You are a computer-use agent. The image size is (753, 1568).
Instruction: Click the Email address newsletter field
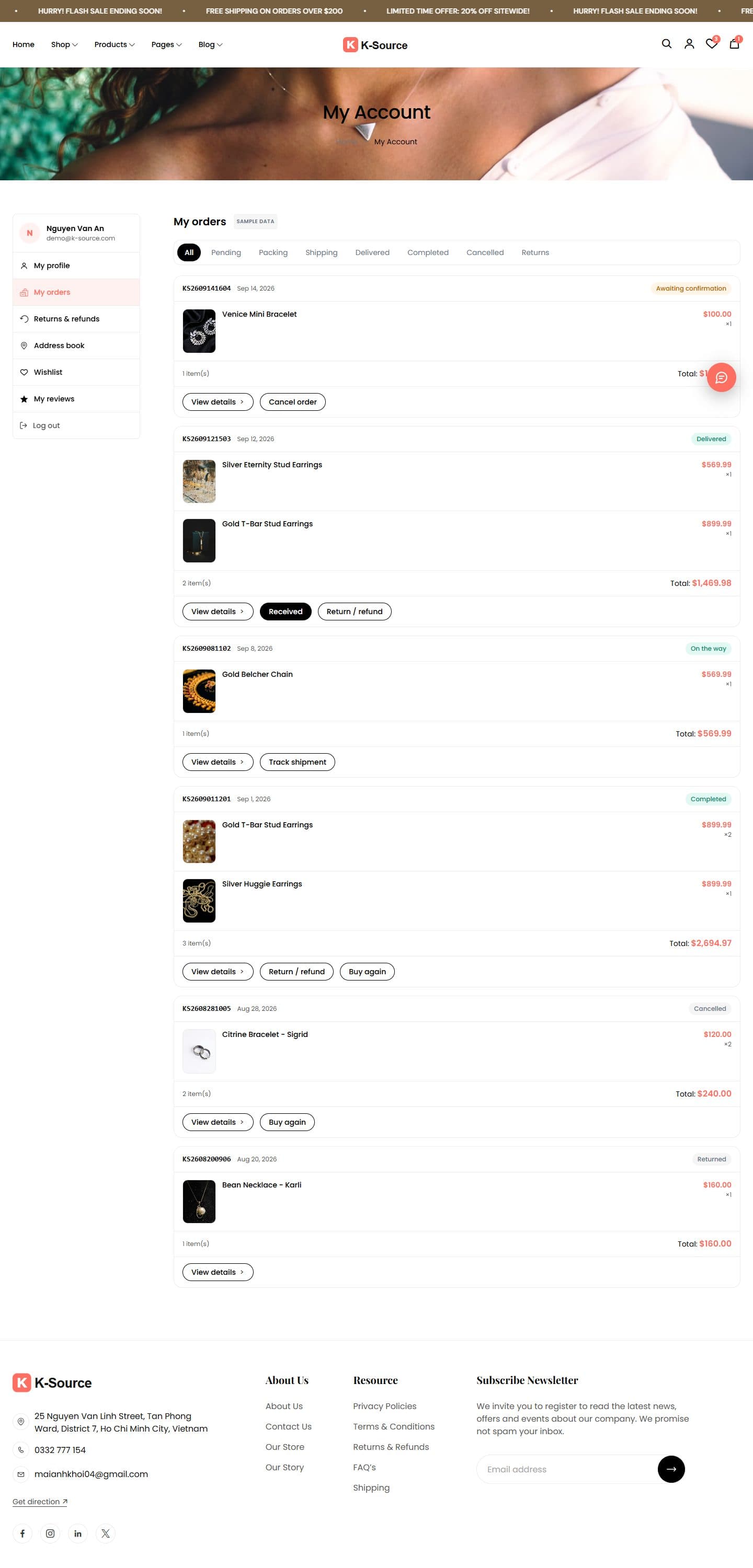coord(566,1469)
